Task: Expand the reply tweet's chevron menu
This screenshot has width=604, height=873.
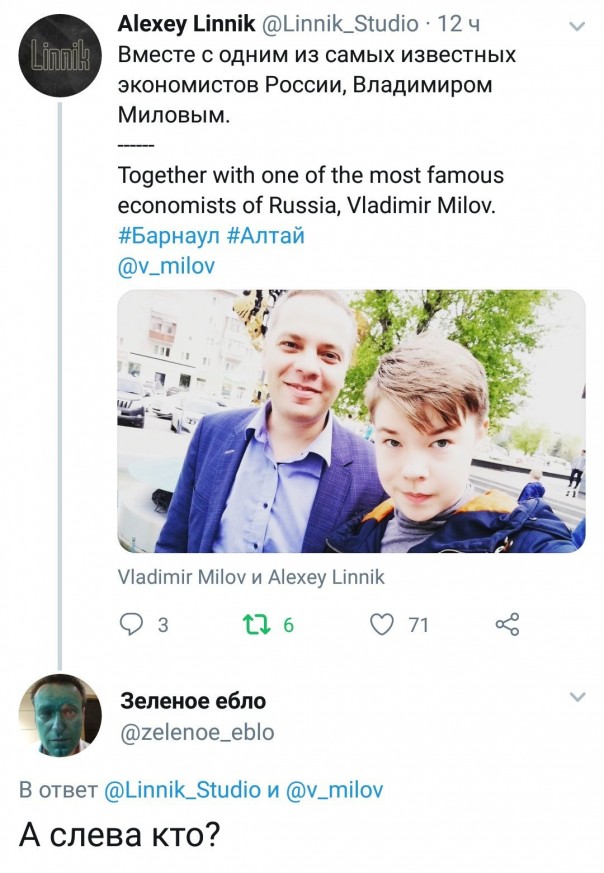Action: click(x=577, y=696)
